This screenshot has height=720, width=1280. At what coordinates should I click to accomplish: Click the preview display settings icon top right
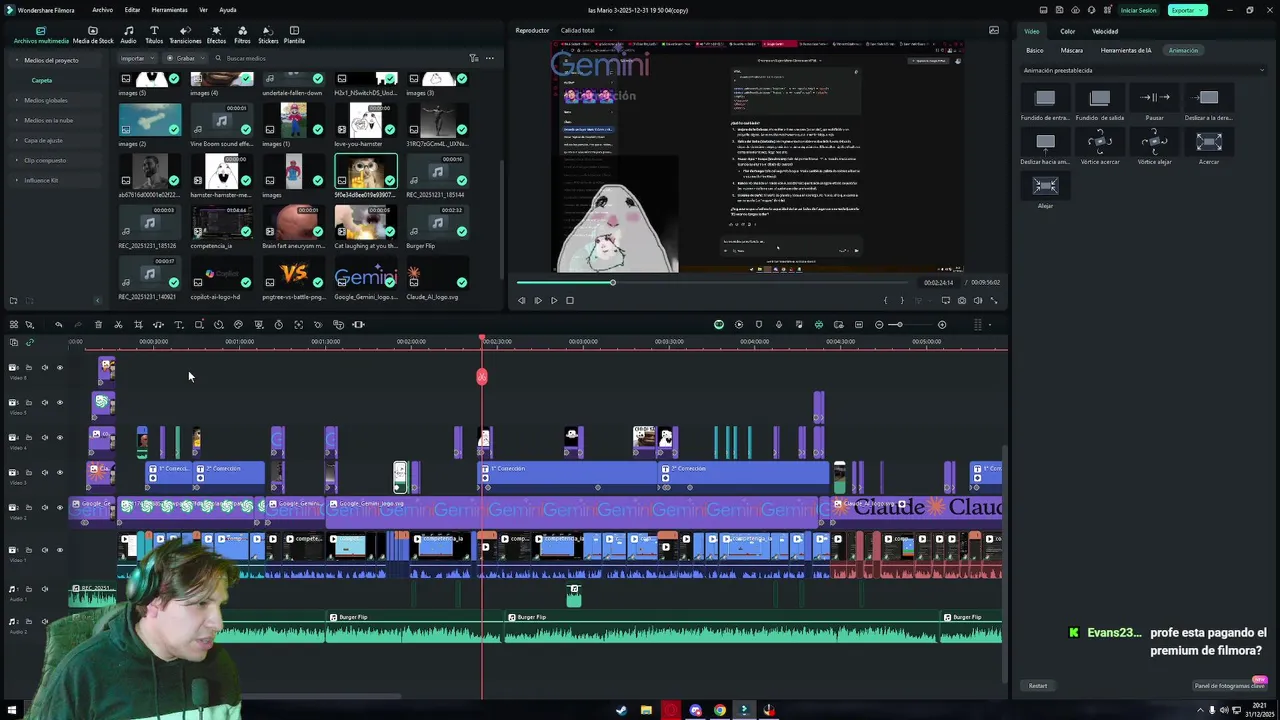click(994, 30)
